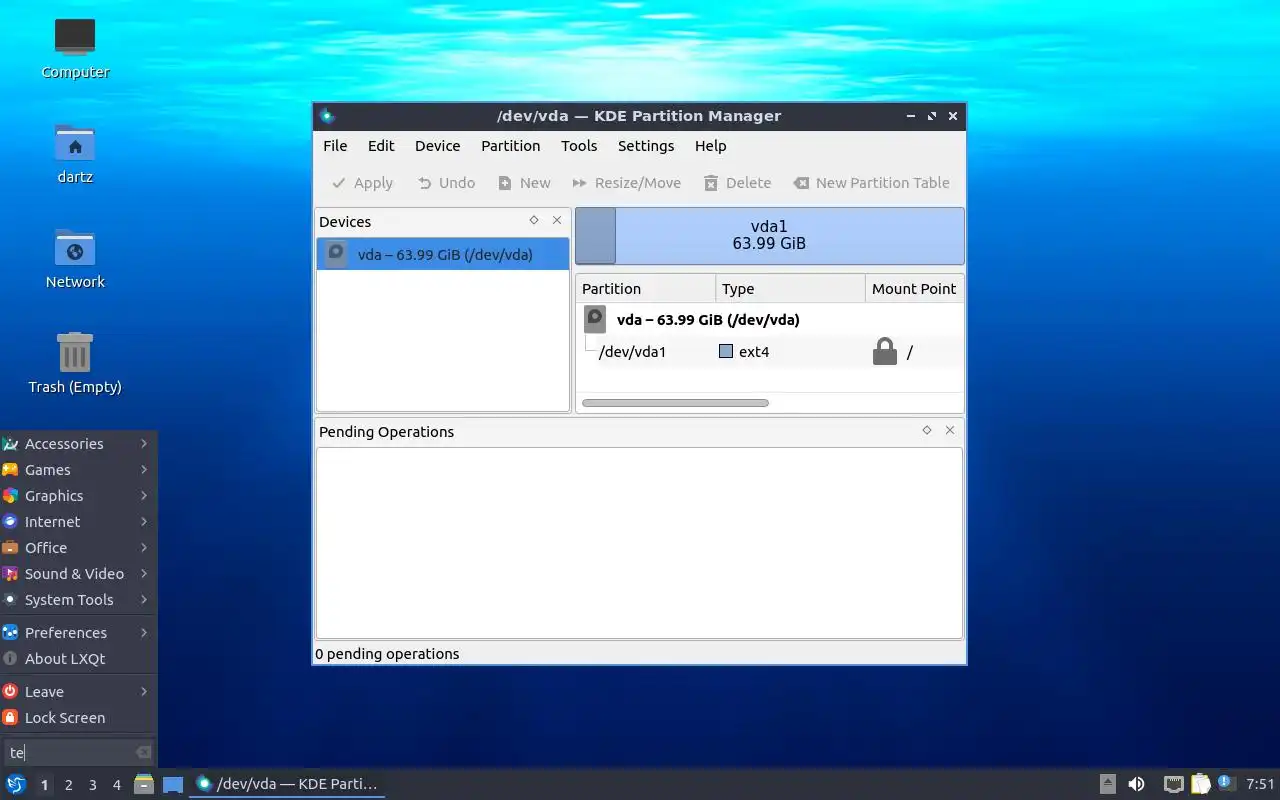
Task: Click the ext4 color swatch
Action: click(726, 352)
